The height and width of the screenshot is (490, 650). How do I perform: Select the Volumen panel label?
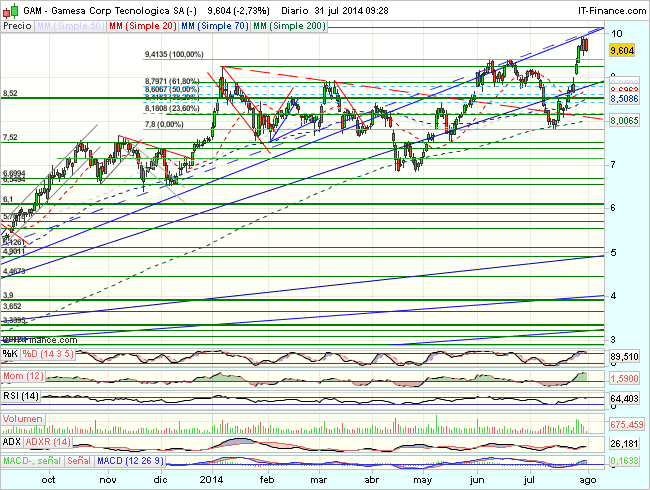(23, 419)
